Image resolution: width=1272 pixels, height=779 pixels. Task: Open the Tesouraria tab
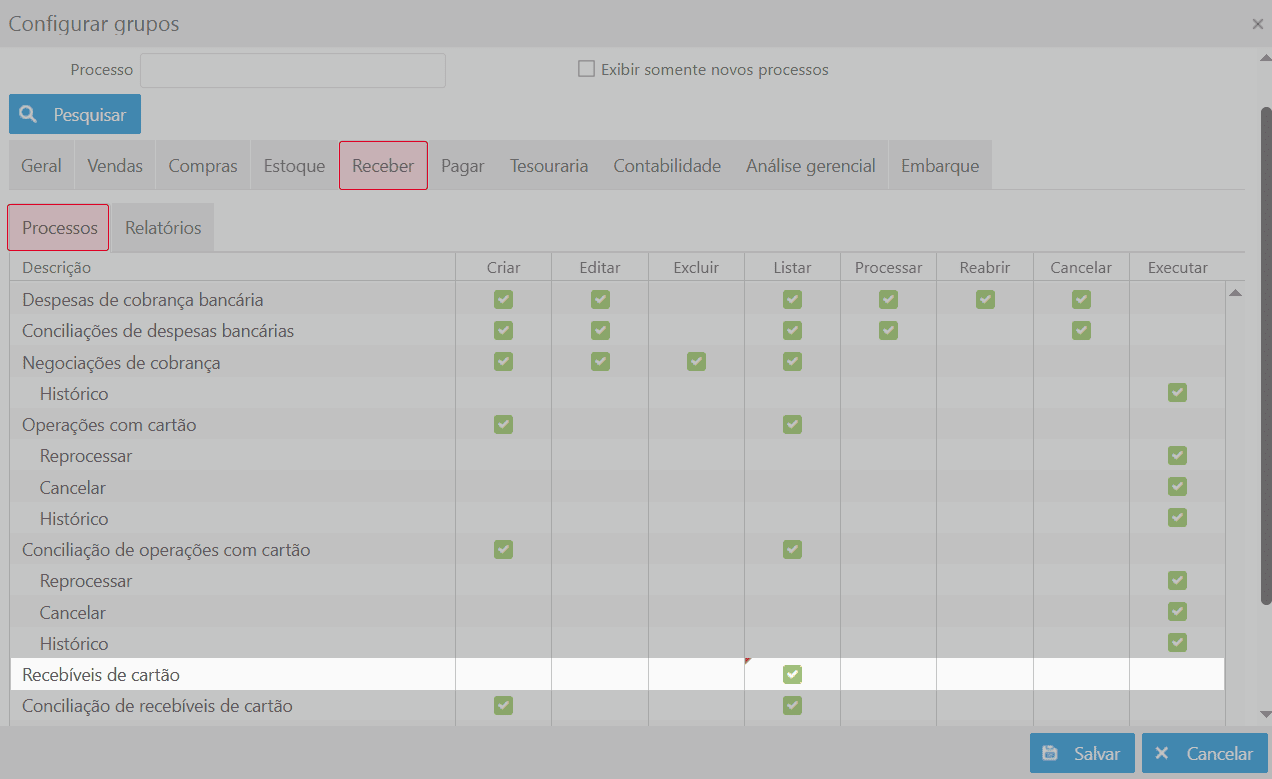click(548, 166)
